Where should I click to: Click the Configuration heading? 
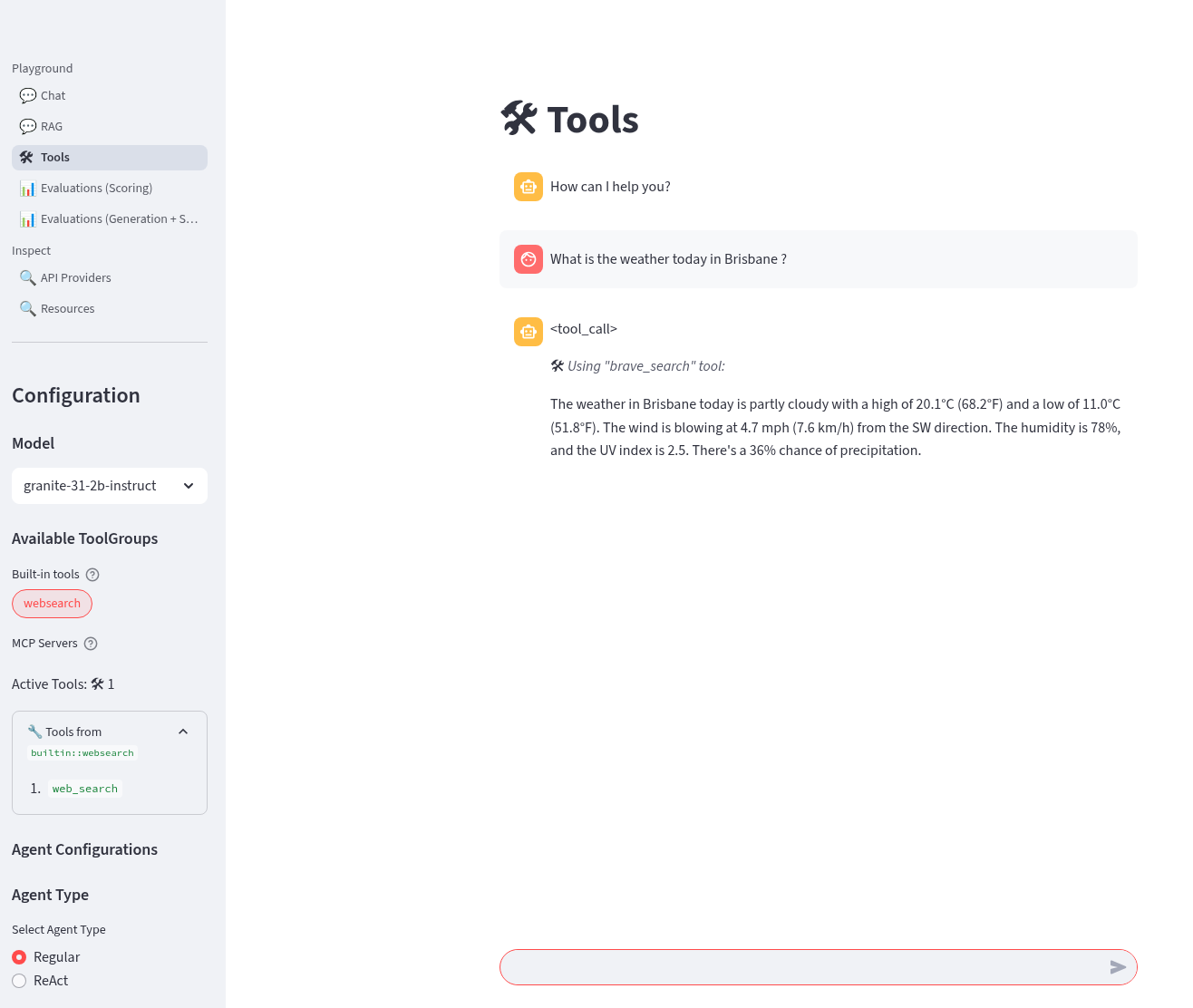(x=76, y=395)
